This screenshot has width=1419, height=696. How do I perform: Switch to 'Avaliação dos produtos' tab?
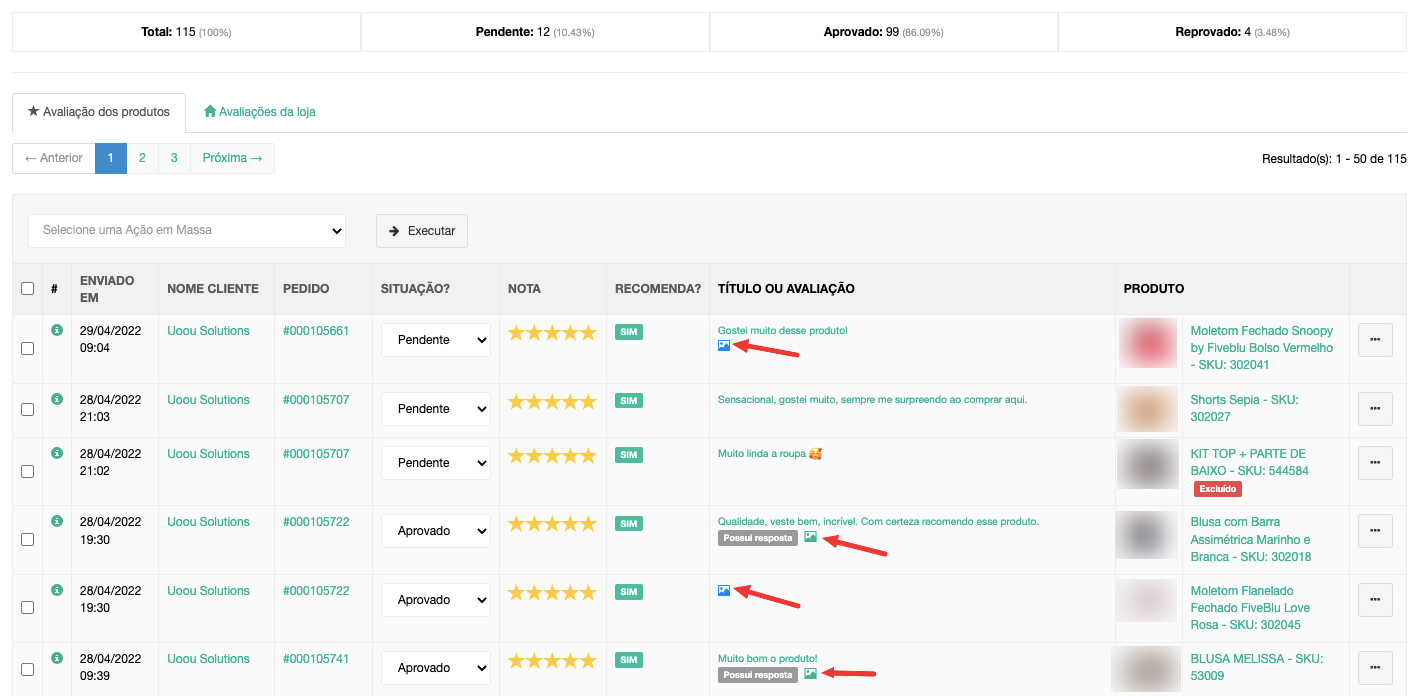[99, 112]
